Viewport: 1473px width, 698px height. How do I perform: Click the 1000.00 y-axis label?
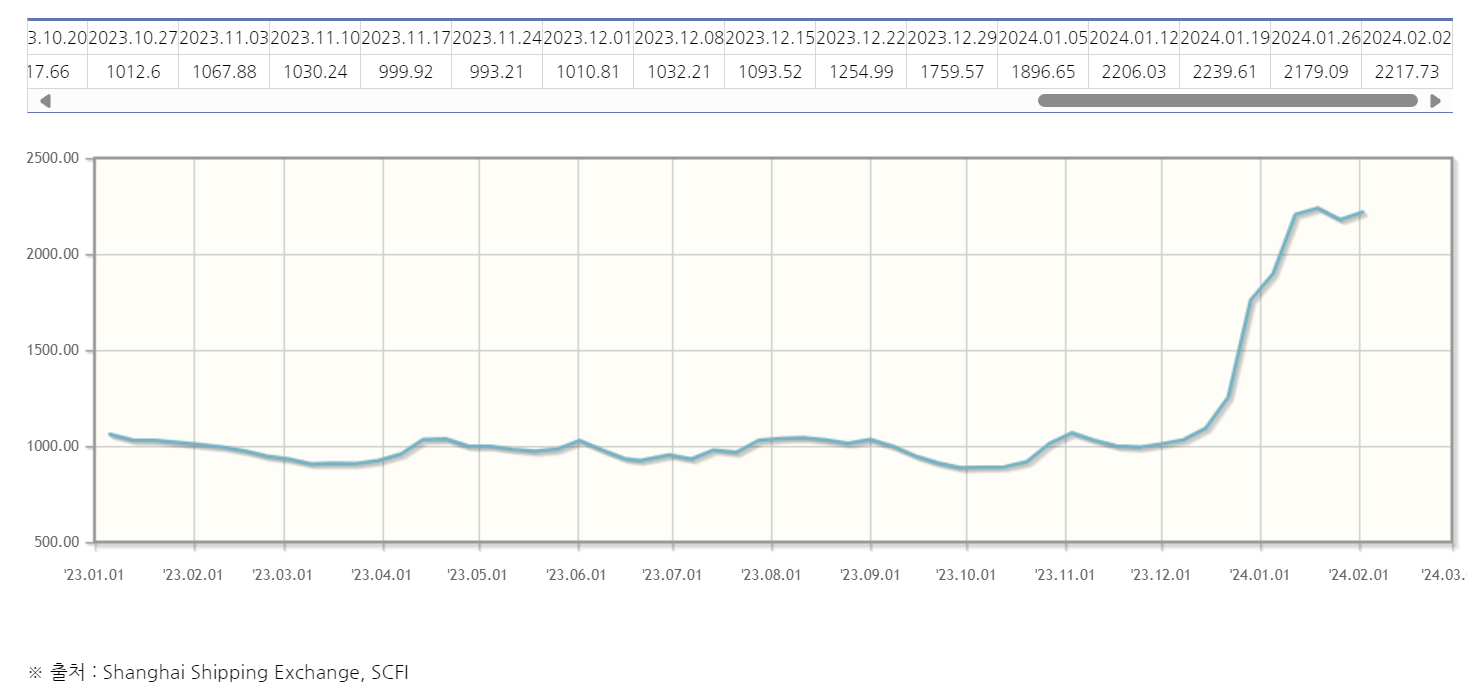[54, 447]
